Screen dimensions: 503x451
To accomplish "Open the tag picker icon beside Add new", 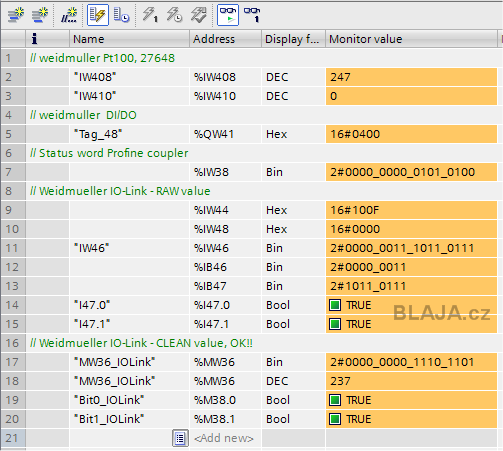I will click(x=180, y=438).
